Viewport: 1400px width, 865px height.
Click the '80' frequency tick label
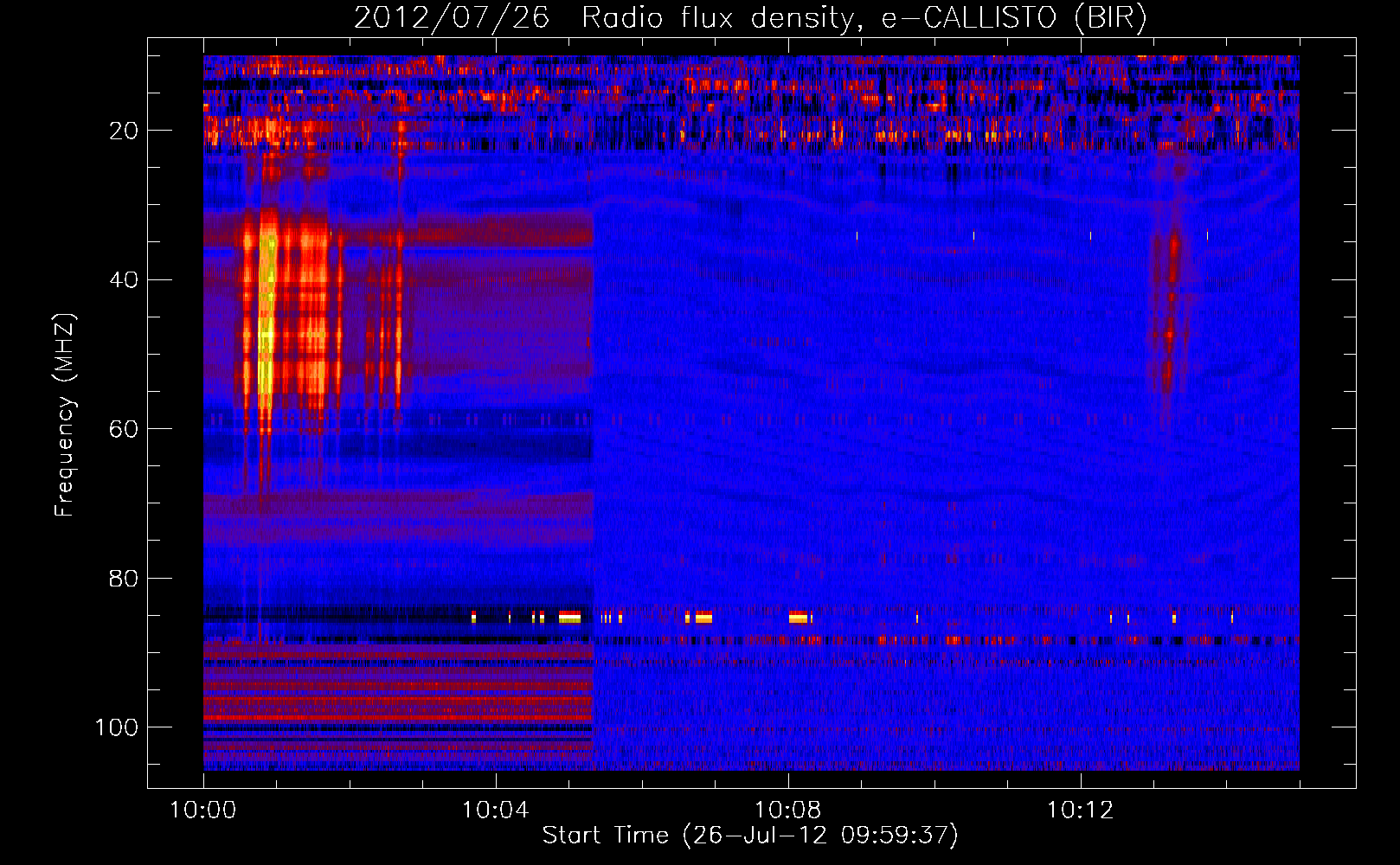125,578
